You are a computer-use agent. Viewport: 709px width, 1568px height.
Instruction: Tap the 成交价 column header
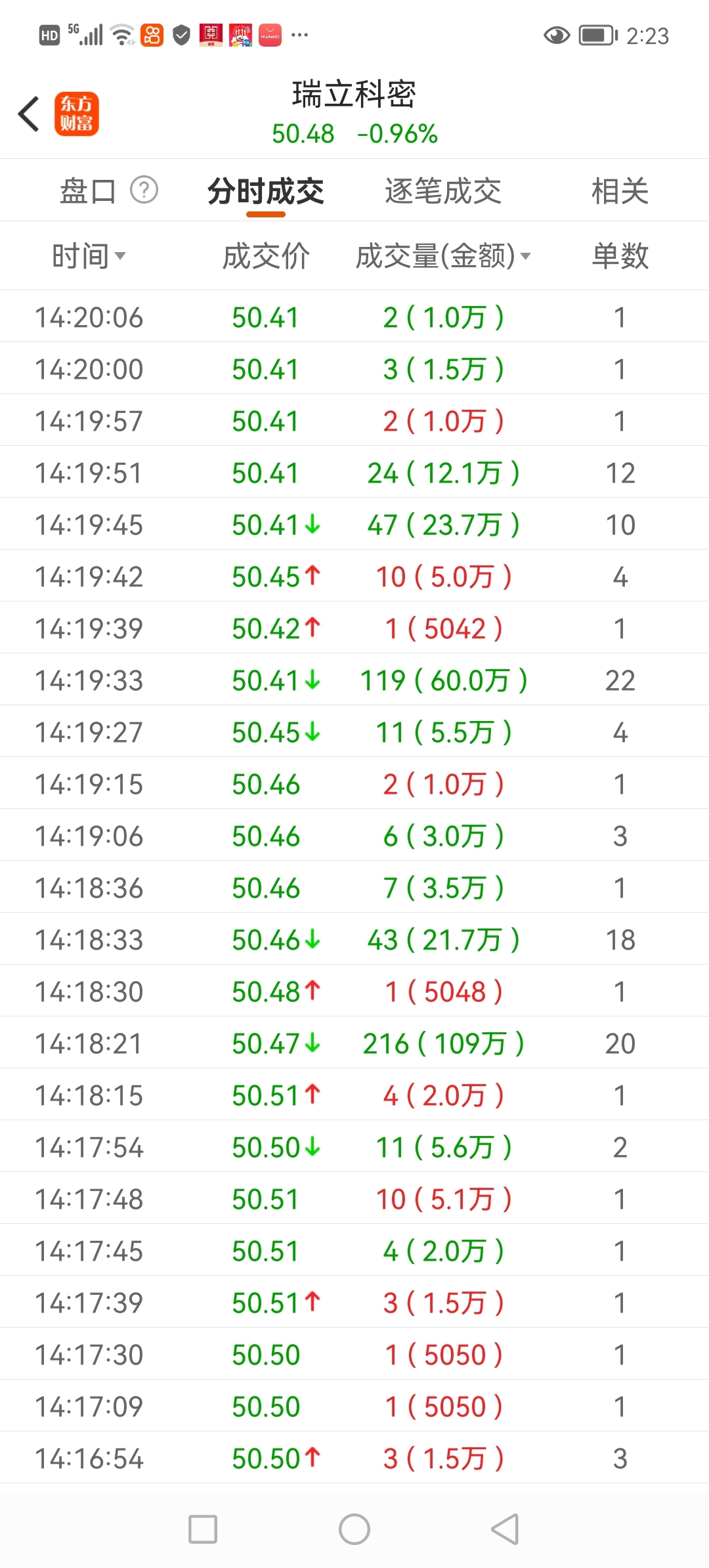click(x=266, y=255)
